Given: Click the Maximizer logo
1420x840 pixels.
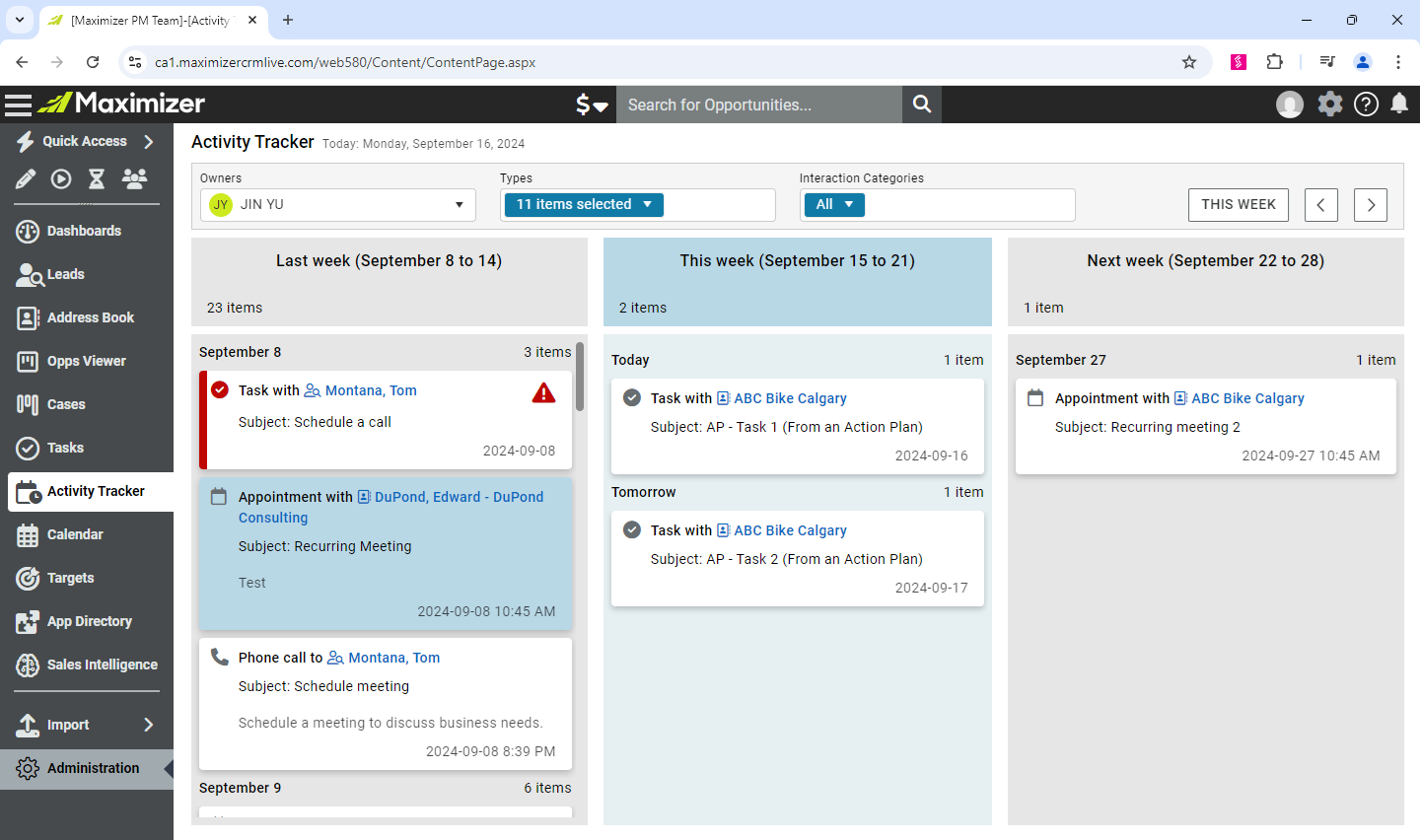Looking at the screenshot, I should pyautogui.click(x=121, y=104).
